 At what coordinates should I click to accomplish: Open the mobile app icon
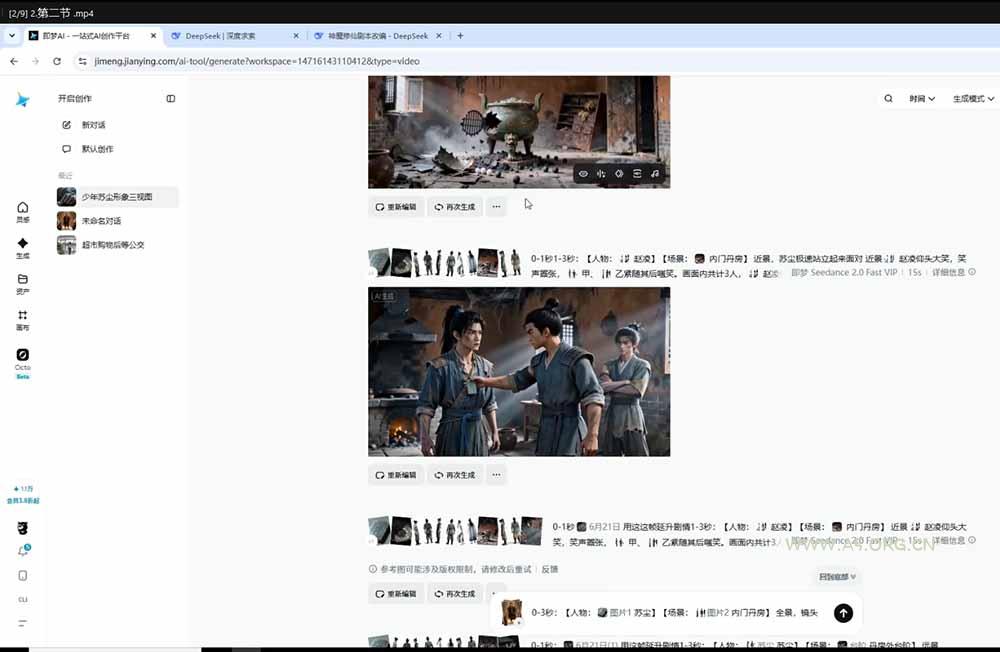(x=22, y=575)
